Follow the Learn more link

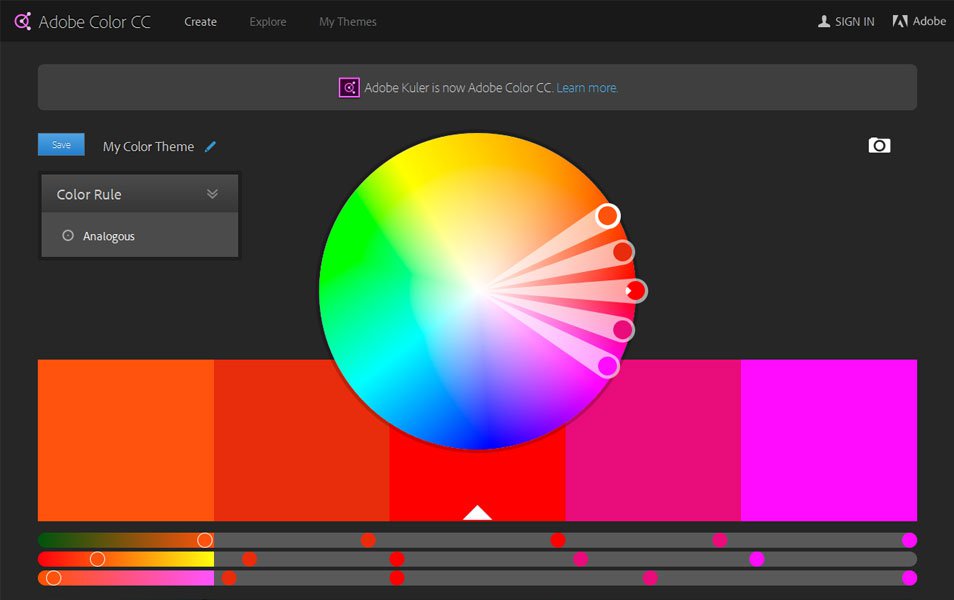(x=587, y=88)
